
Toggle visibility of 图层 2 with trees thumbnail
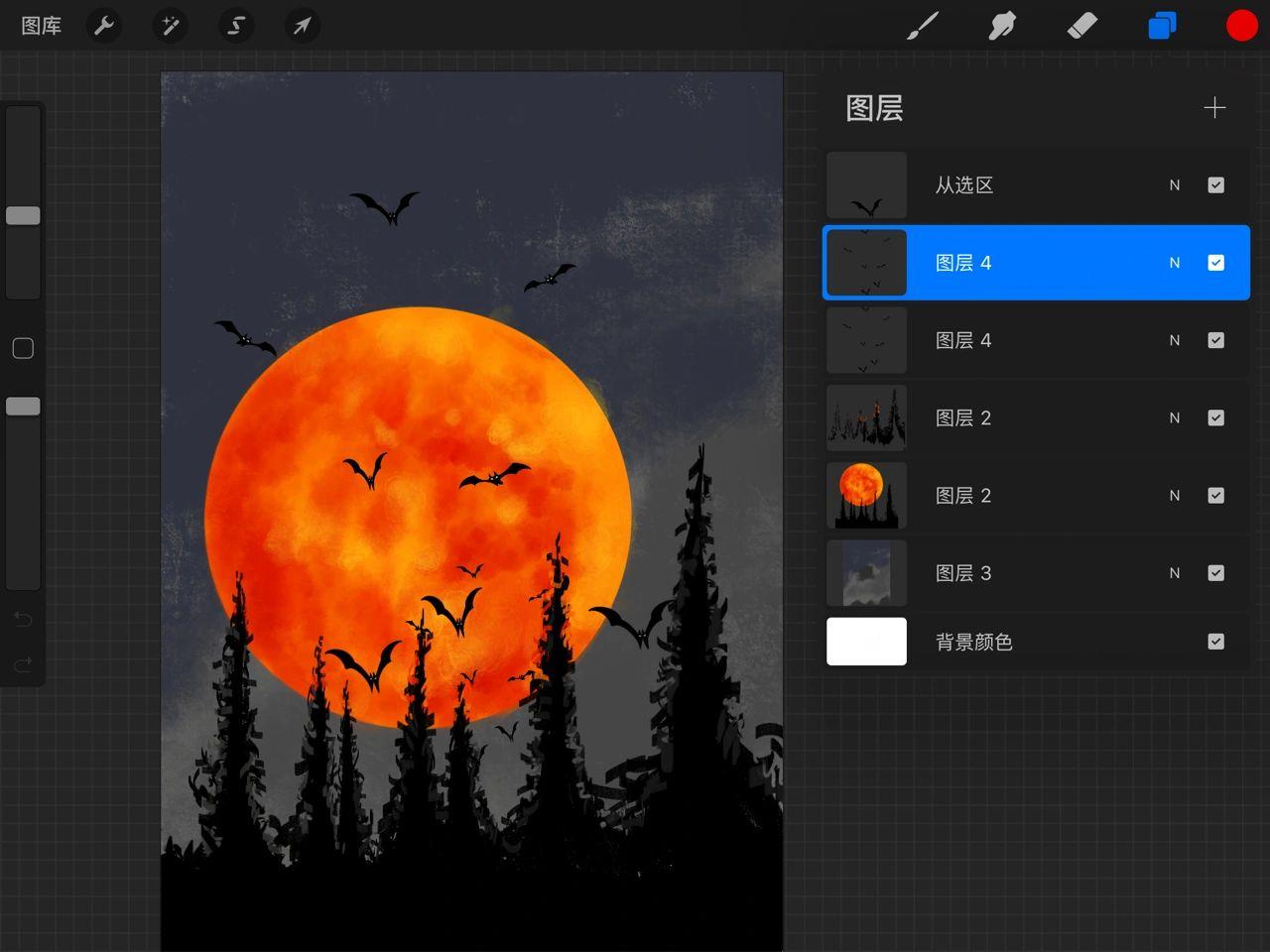1215,417
